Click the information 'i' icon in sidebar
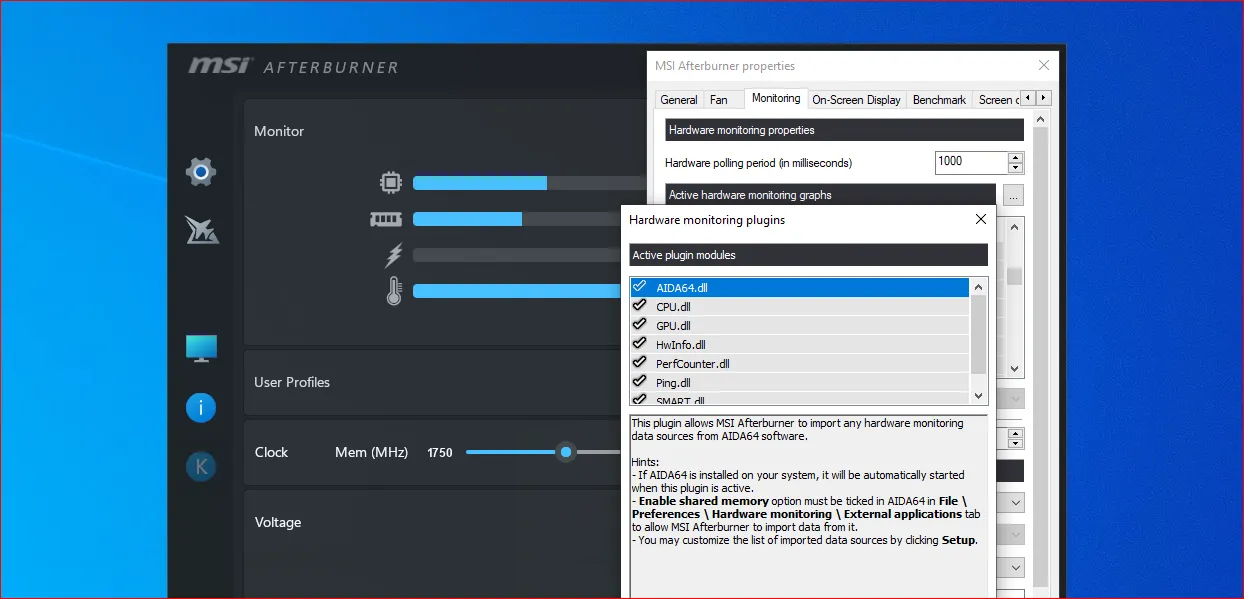1244x599 pixels. point(201,407)
